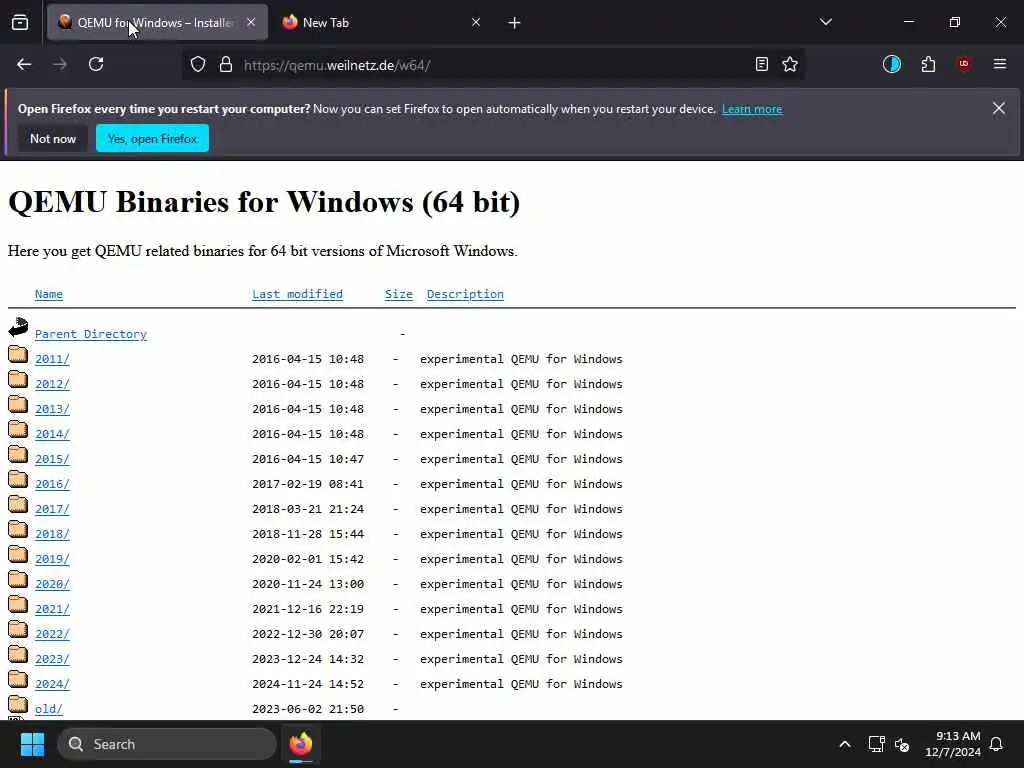Open the 2022/ folder link
The width and height of the screenshot is (1024, 768).
52,634
